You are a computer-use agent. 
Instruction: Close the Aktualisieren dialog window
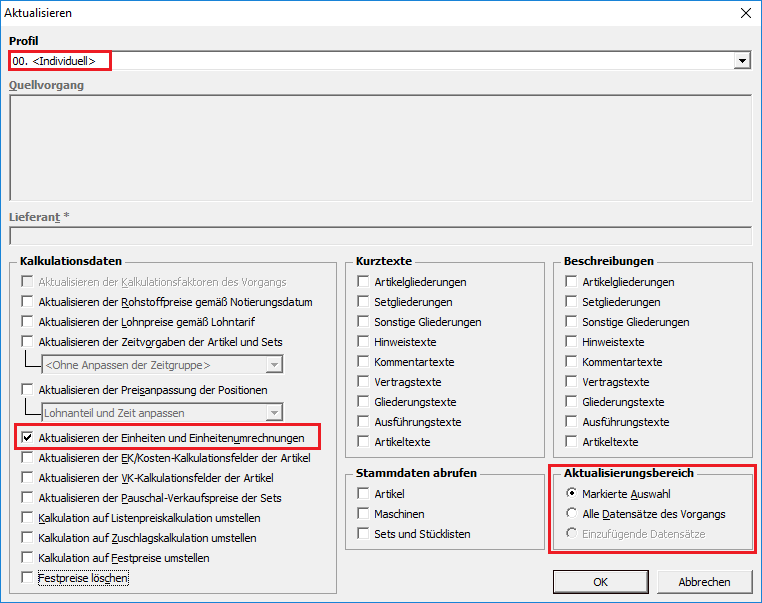click(x=744, y=13)
